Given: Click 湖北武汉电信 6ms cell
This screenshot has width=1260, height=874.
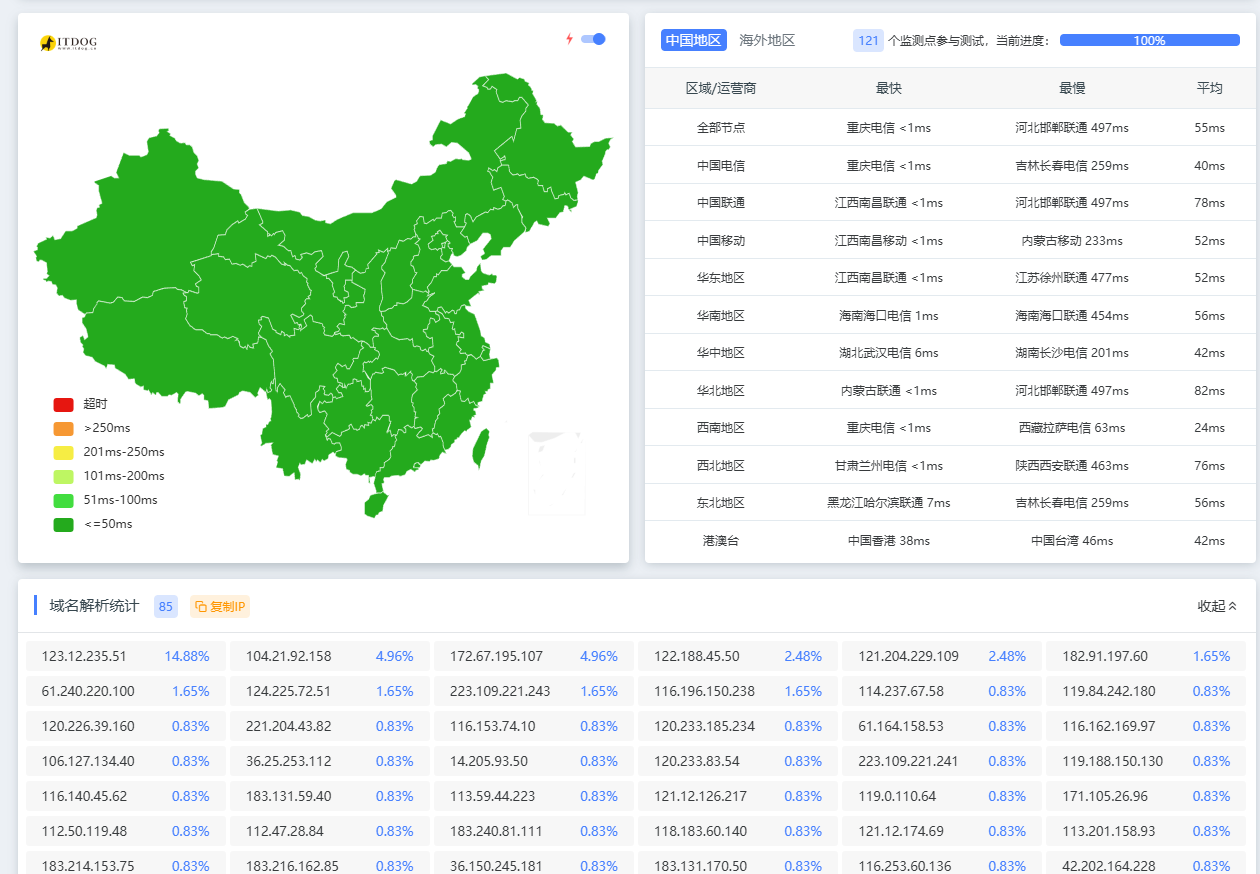Looking at the screenshot, I should 889,353.
